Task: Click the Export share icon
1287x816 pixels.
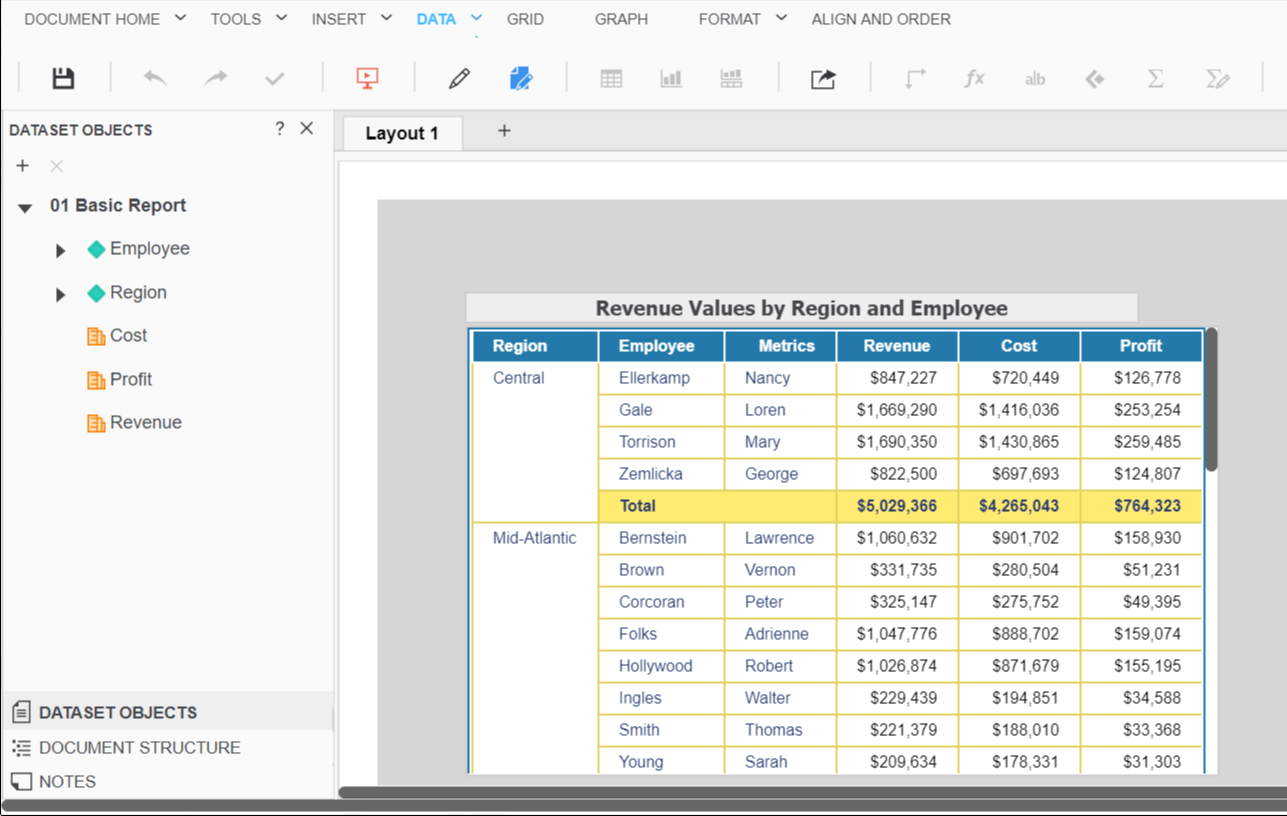Action: point(823,78)
